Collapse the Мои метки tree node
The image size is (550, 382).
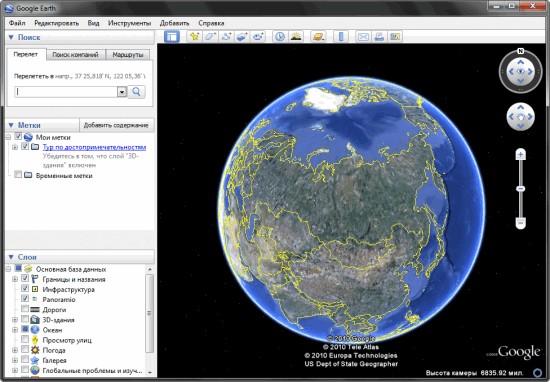pyautogui.click(x=8, y=137)
